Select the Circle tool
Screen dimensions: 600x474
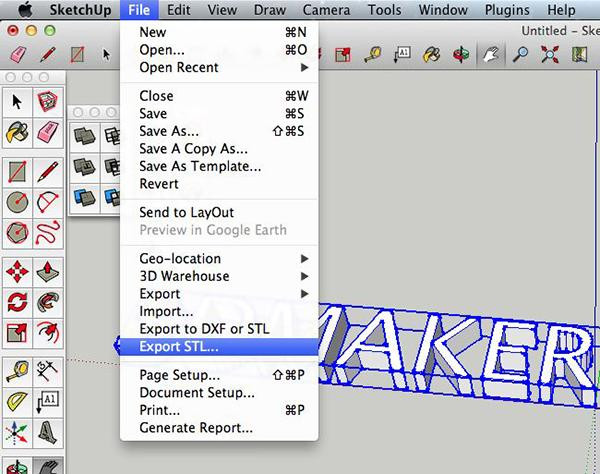pos(17,202)
